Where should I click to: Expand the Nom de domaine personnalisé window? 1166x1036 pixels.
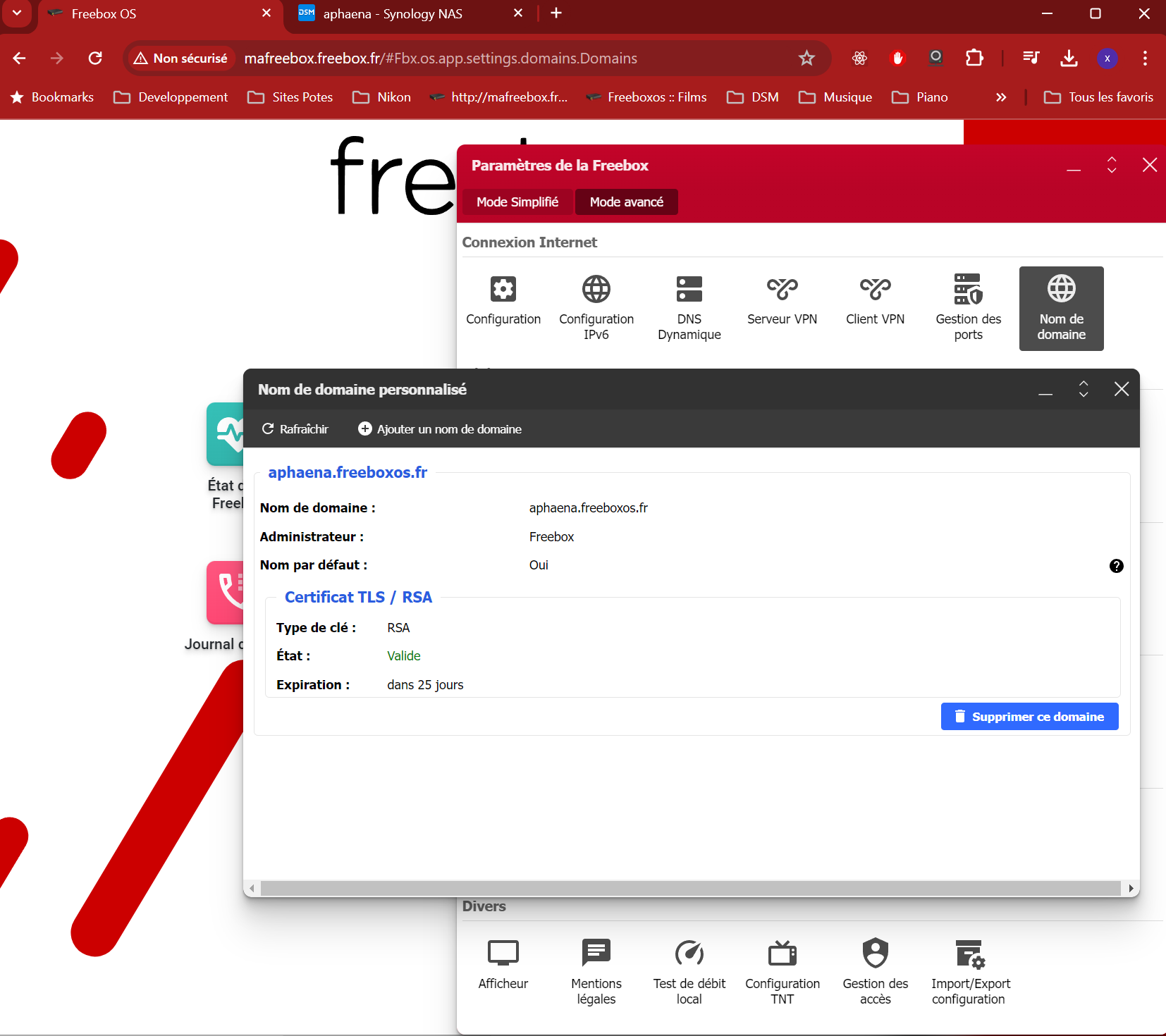pos(1084,389)
